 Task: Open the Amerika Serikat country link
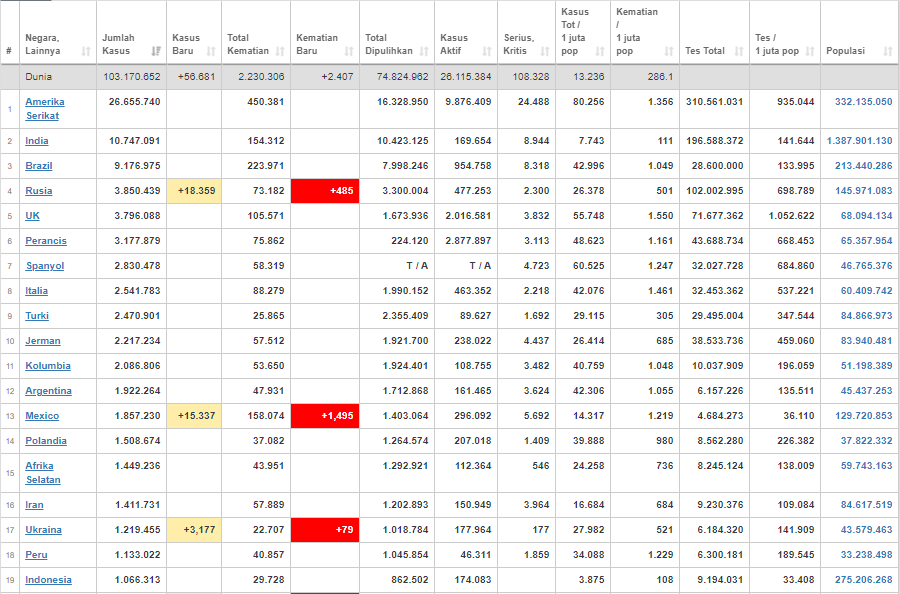[x=45, y=108]
